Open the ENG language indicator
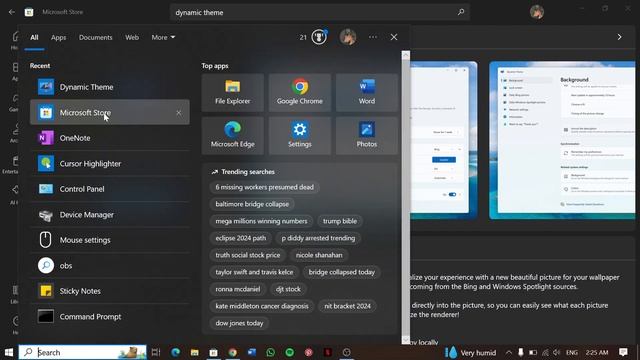 click(x=572, y=352)
